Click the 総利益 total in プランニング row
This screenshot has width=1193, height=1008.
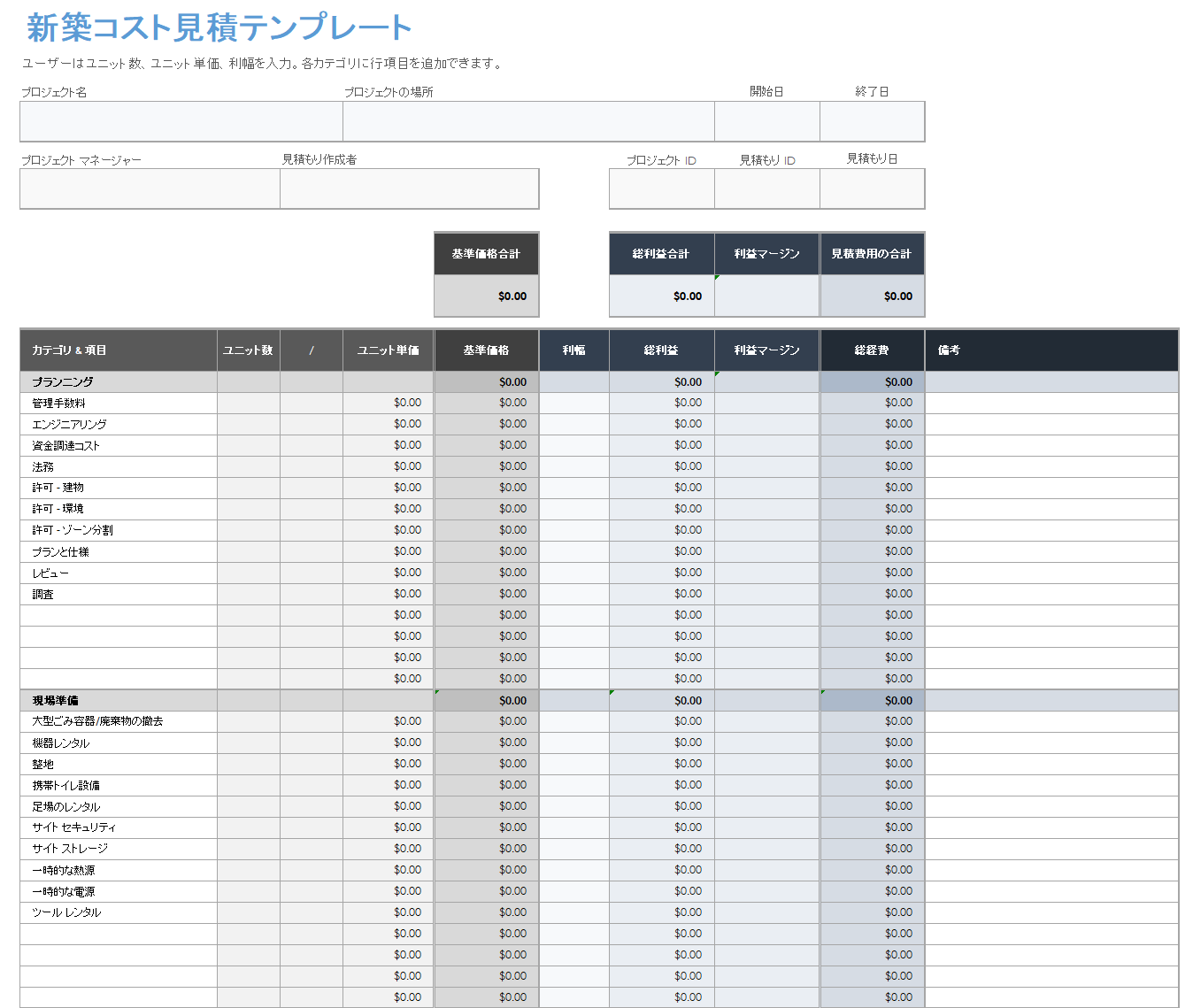coord(662,382)
